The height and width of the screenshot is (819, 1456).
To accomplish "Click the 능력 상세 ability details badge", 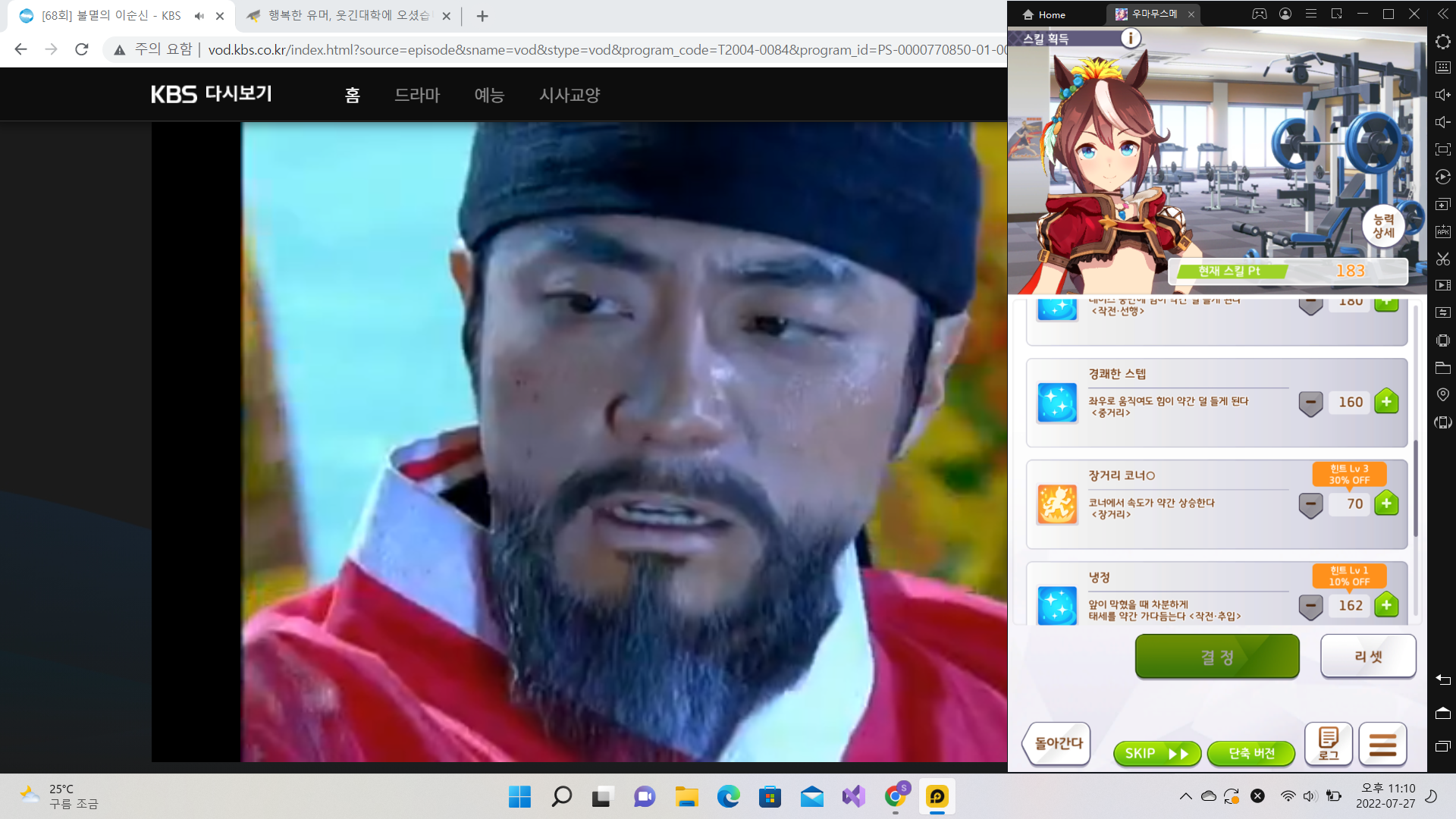I will coord(1383,226).
